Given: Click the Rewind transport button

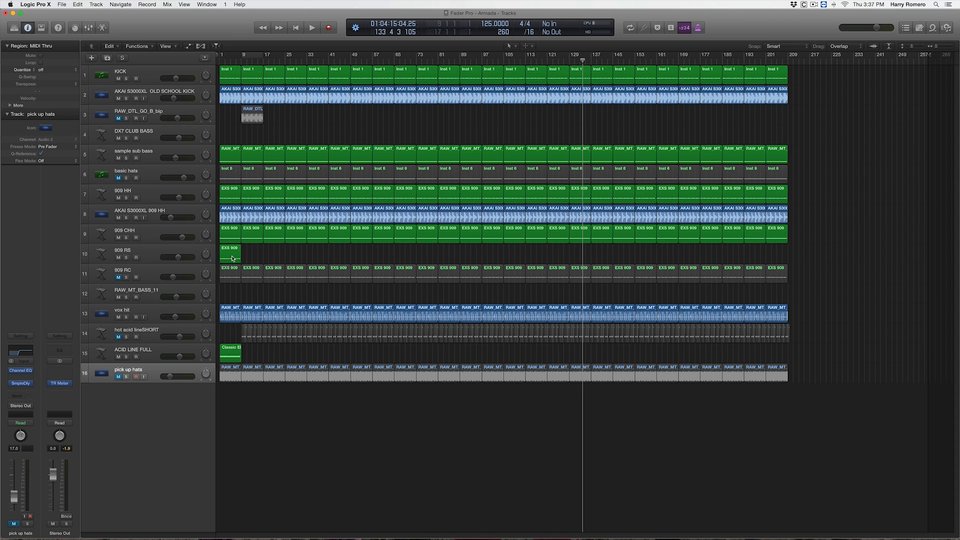Looking at the screenshot, I should (x=263, y=28).
